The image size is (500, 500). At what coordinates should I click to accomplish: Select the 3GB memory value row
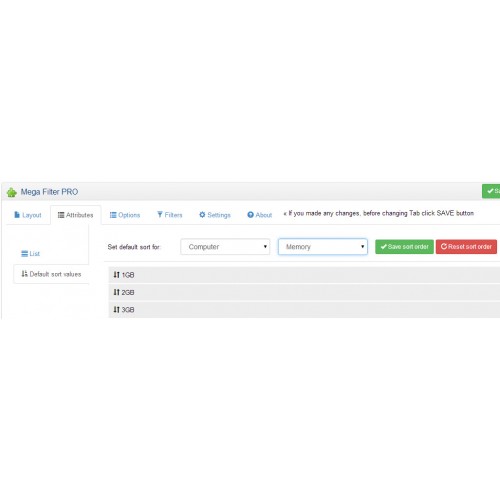coord(304,310)
